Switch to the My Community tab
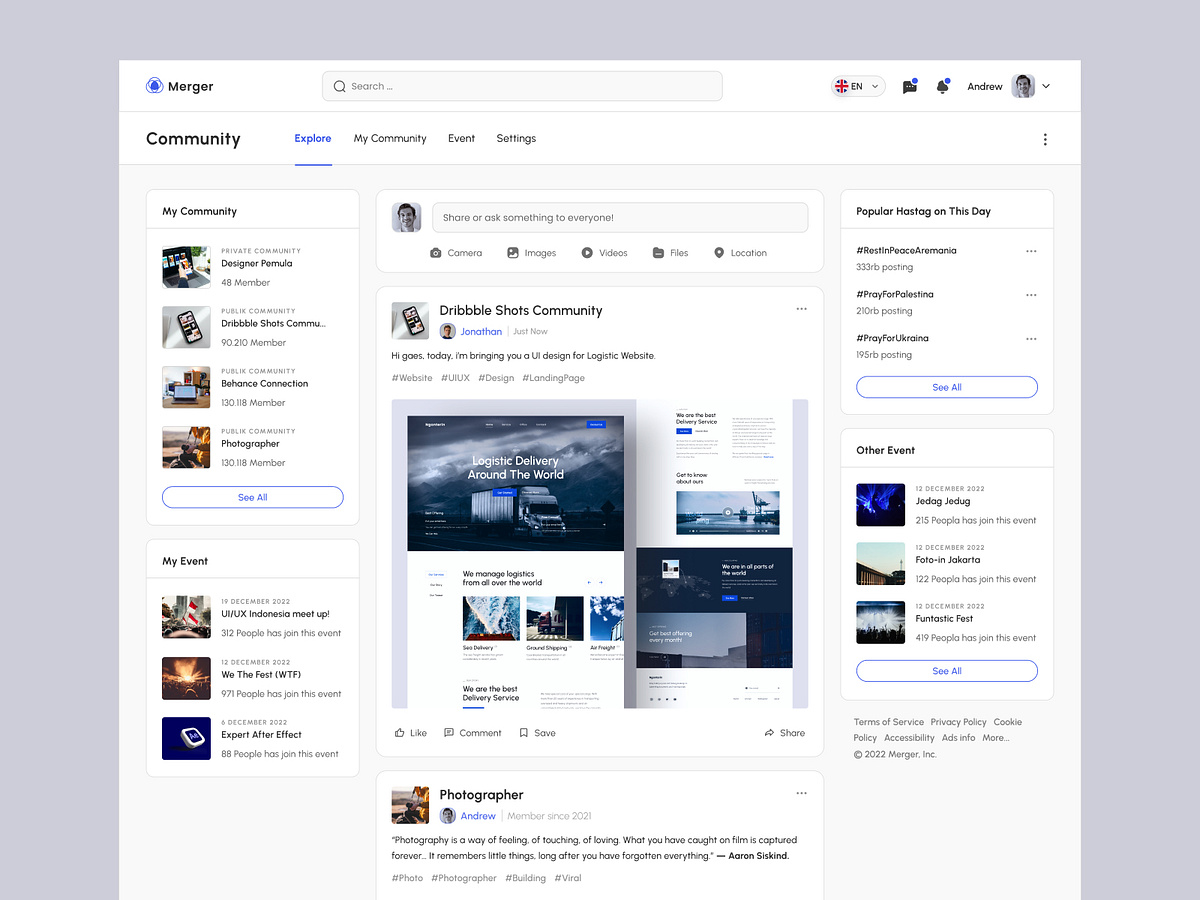 coord(390,138)
